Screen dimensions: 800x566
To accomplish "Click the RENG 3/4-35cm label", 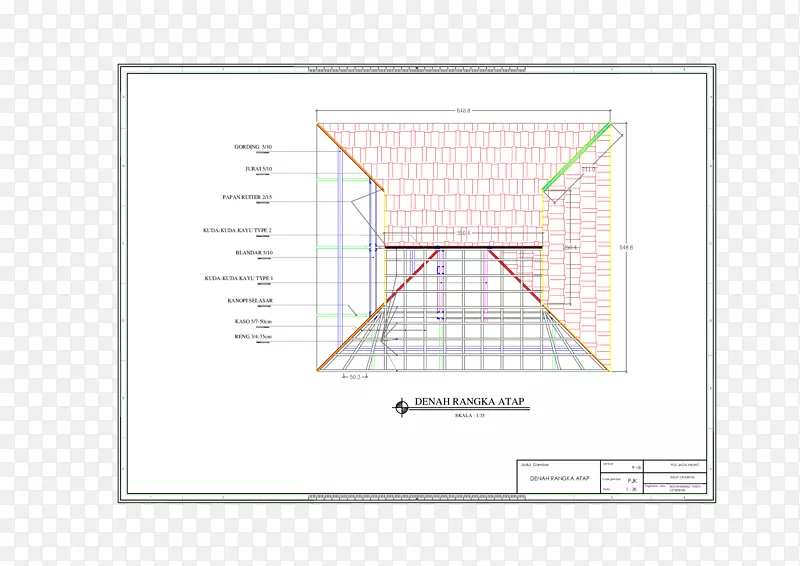I will tap(253, 337).
